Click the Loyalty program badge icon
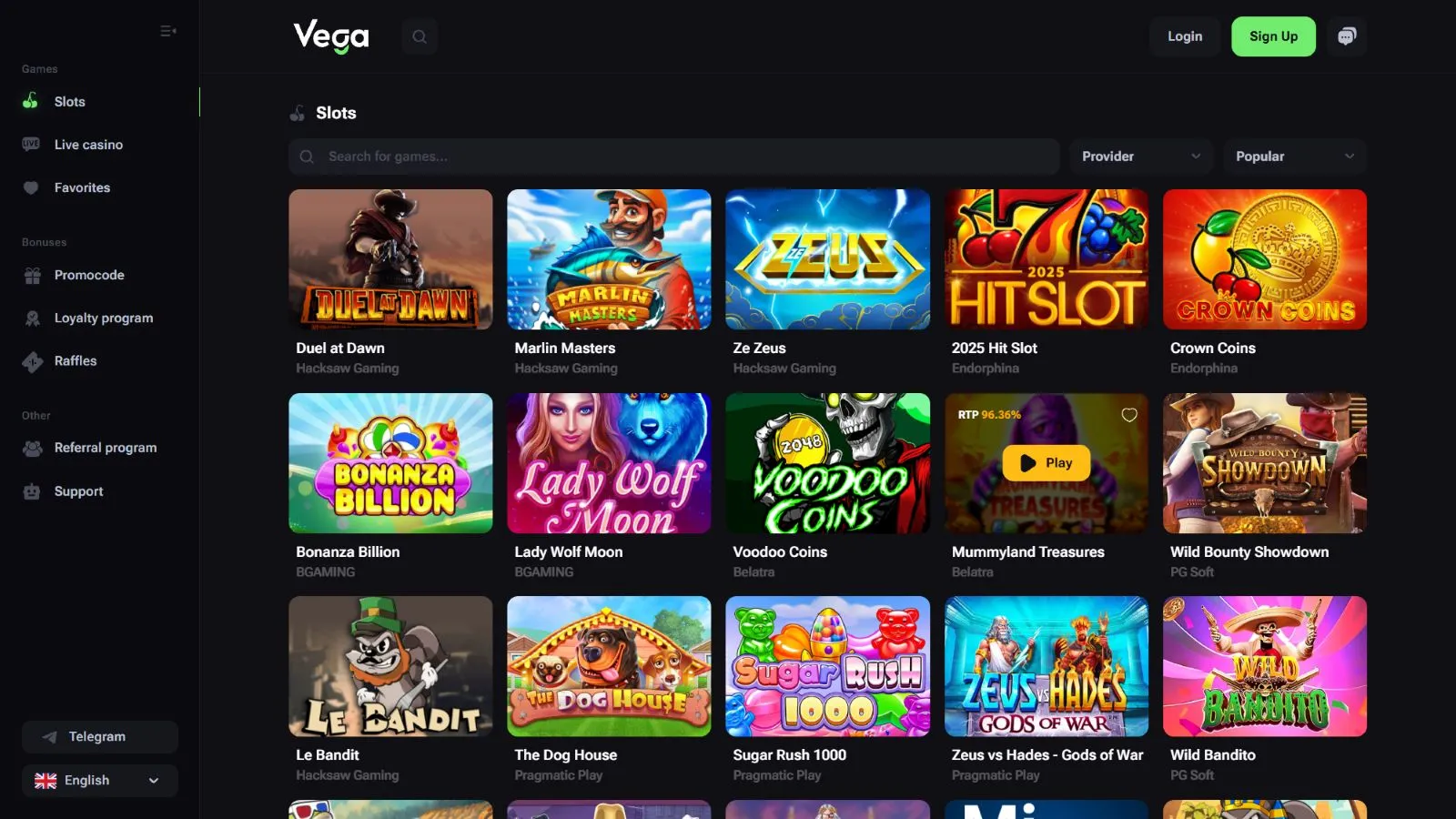1456x819 pixels. click(x=33, y=318)
